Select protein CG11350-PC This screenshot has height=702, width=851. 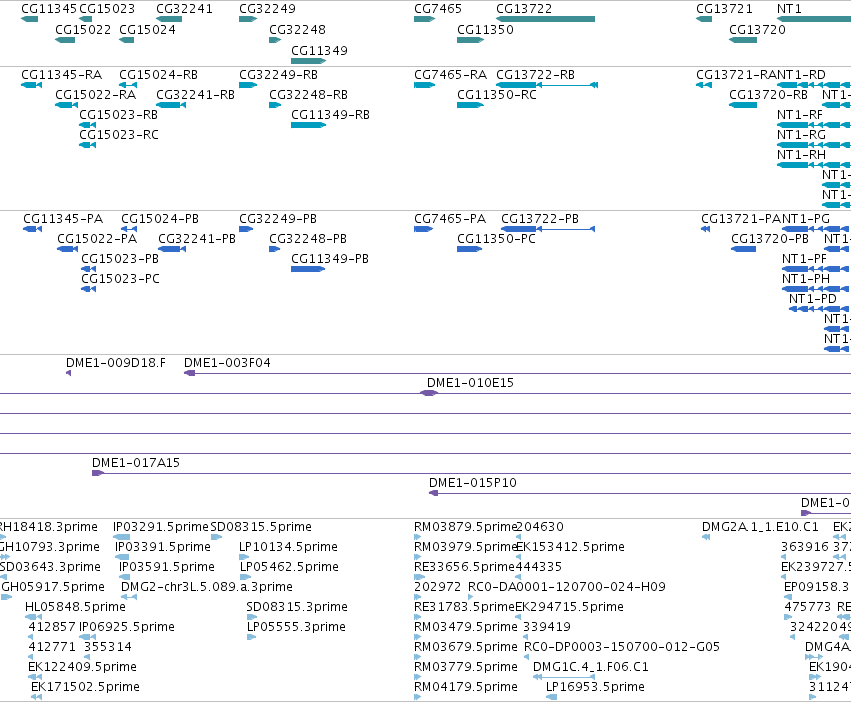pos(469,249)
